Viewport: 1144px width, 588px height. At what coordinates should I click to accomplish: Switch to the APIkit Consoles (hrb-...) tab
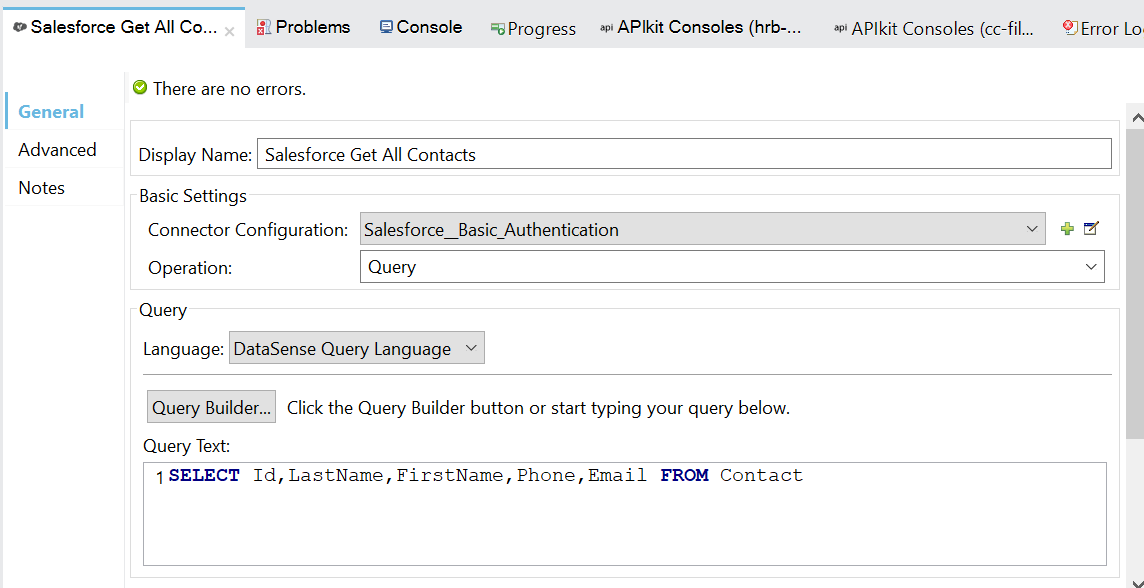700,28
